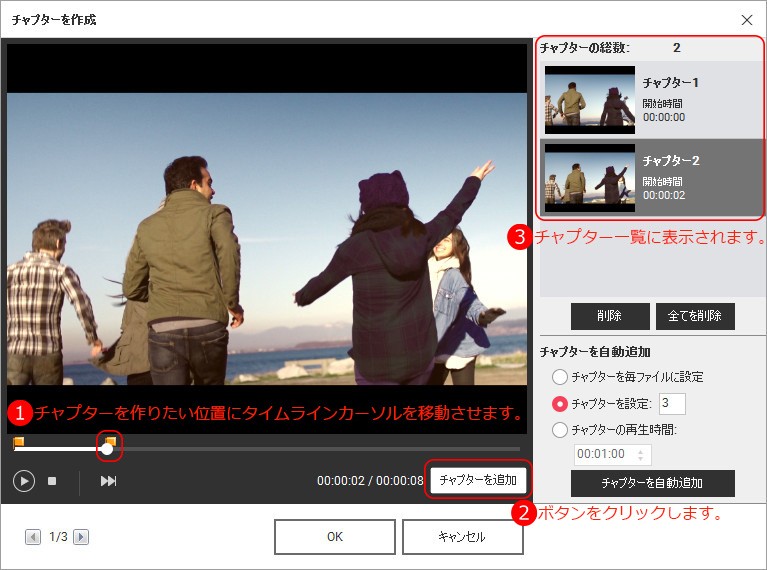Confirm with the OK button
The width and height of the screenshot is (767, 570).
coord(335,537)
